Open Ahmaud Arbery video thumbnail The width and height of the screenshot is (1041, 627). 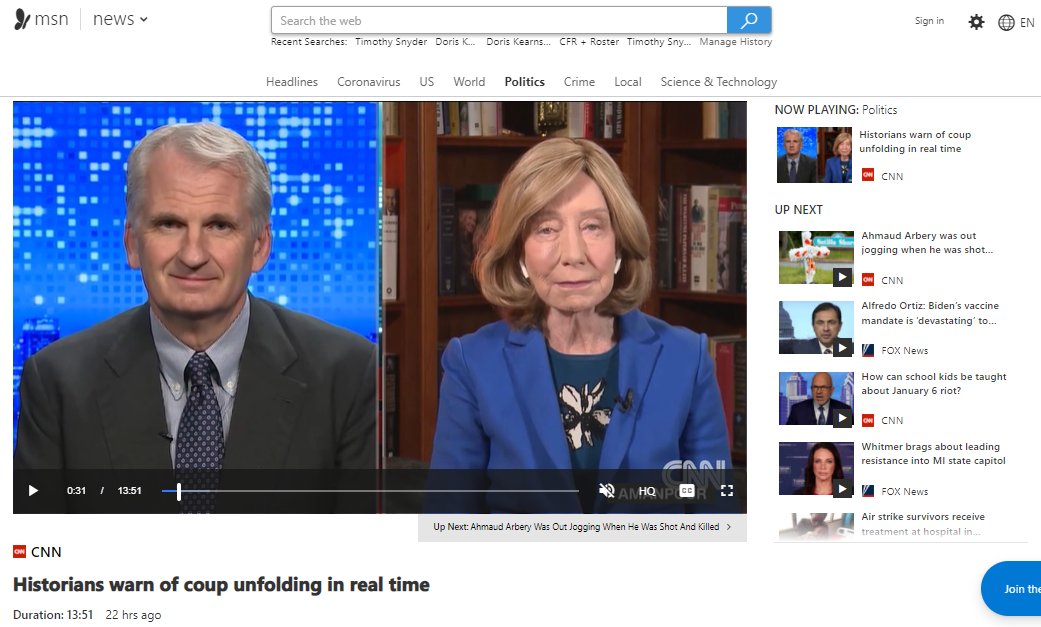tap(816, 258)
